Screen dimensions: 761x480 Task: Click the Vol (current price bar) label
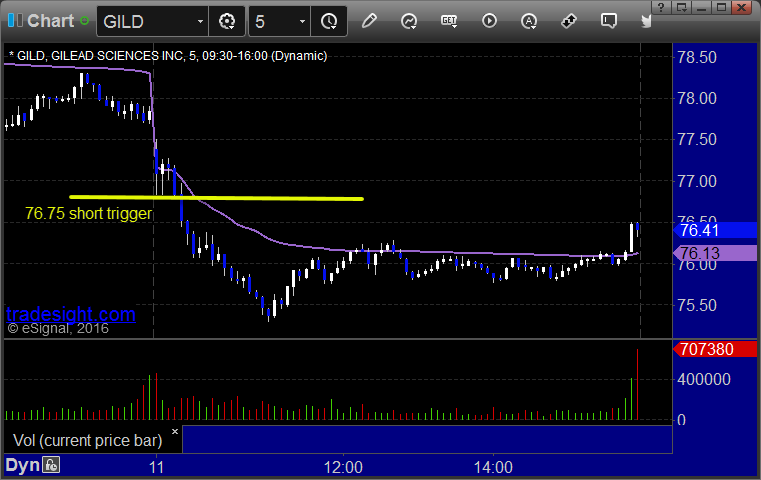[x=87, y=440]
